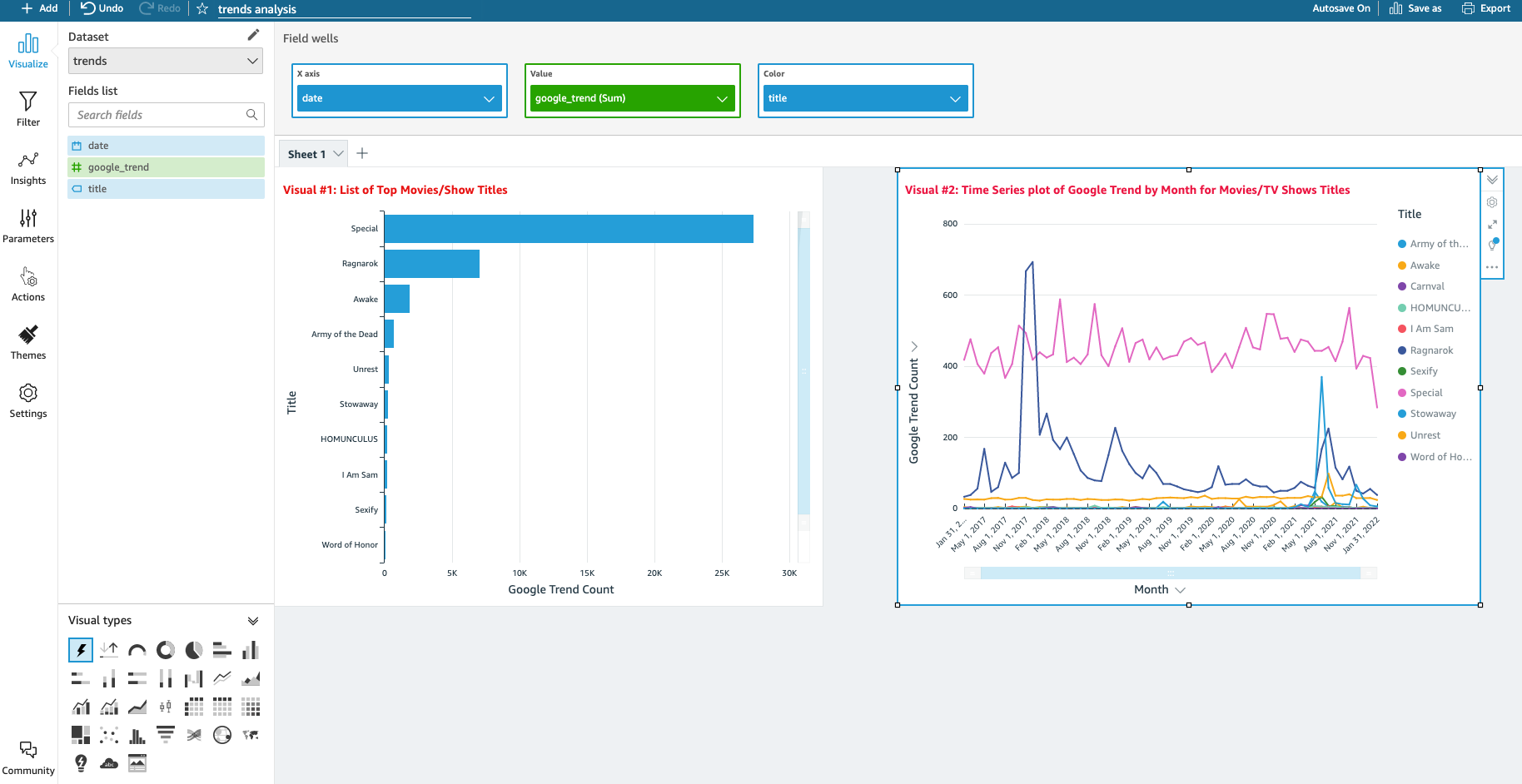Open the Themes panel

tap(28, 342)
